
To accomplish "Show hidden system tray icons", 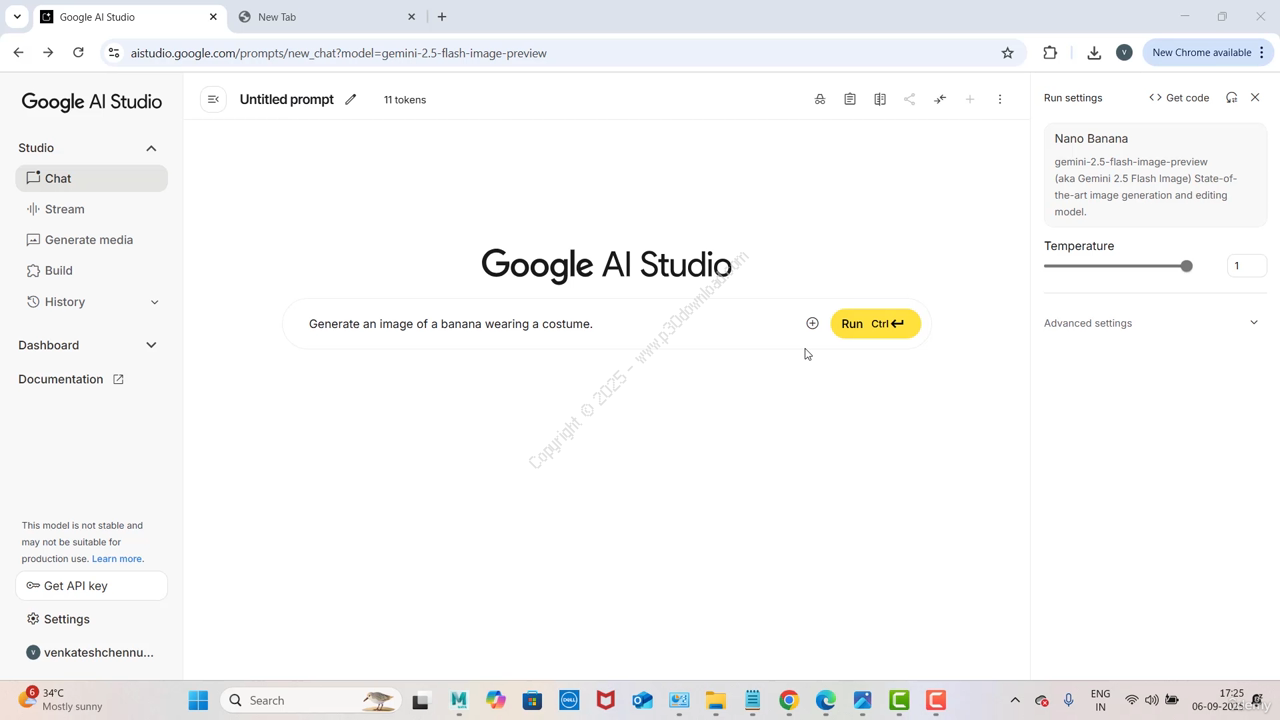I will (x=1015, y=700).
